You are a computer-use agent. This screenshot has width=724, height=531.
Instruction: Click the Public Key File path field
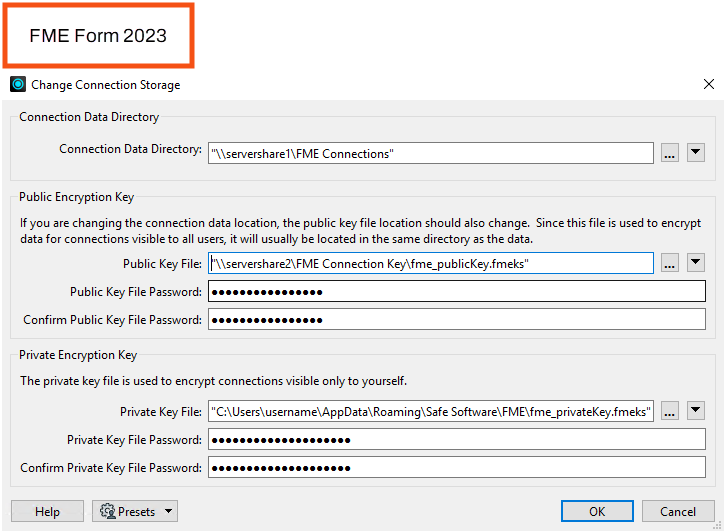pos(431,263)
